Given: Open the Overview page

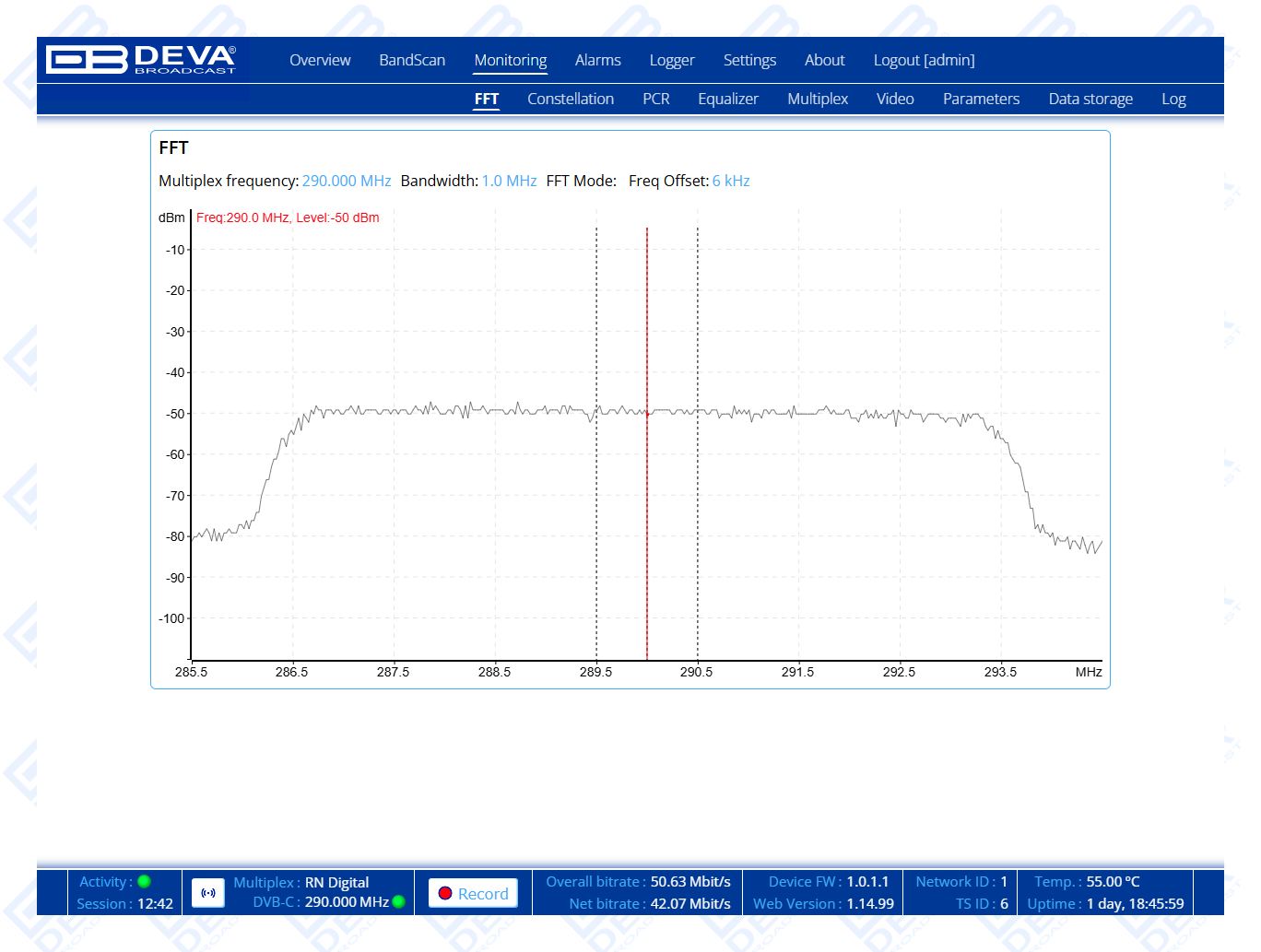Looking at the screenshot, I should pyautogui.click(x=320, y=61).
